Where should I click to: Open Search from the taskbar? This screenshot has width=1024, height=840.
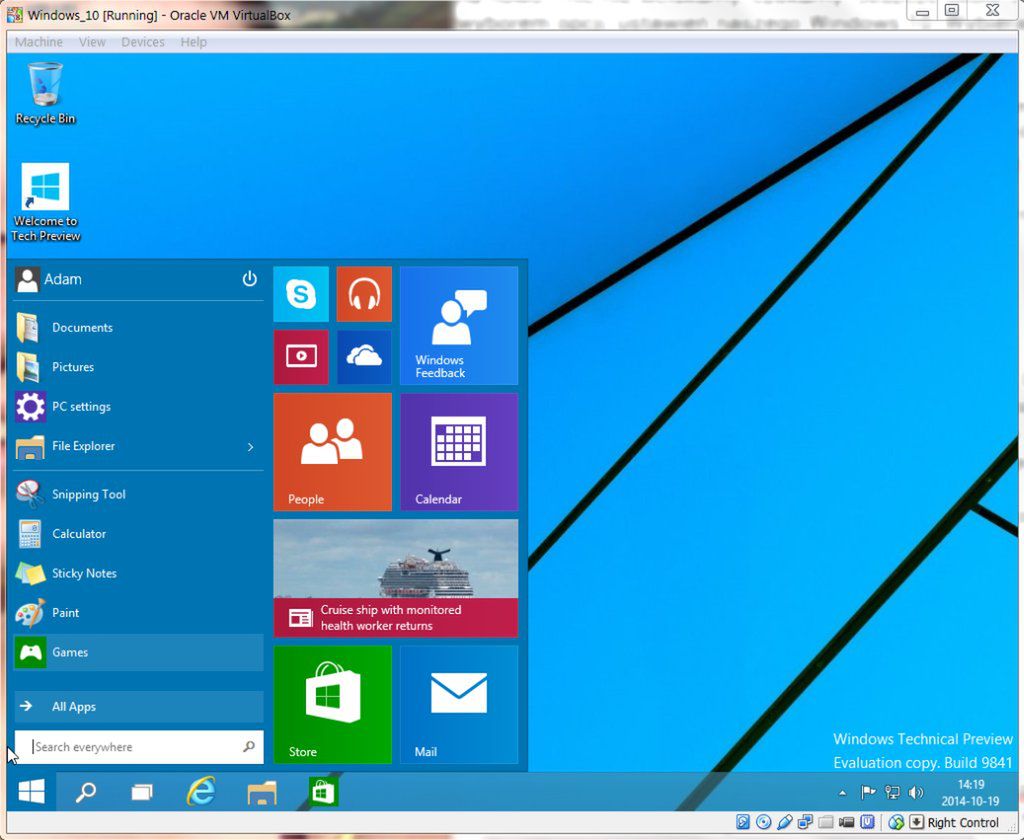click(x=86, y=792)
